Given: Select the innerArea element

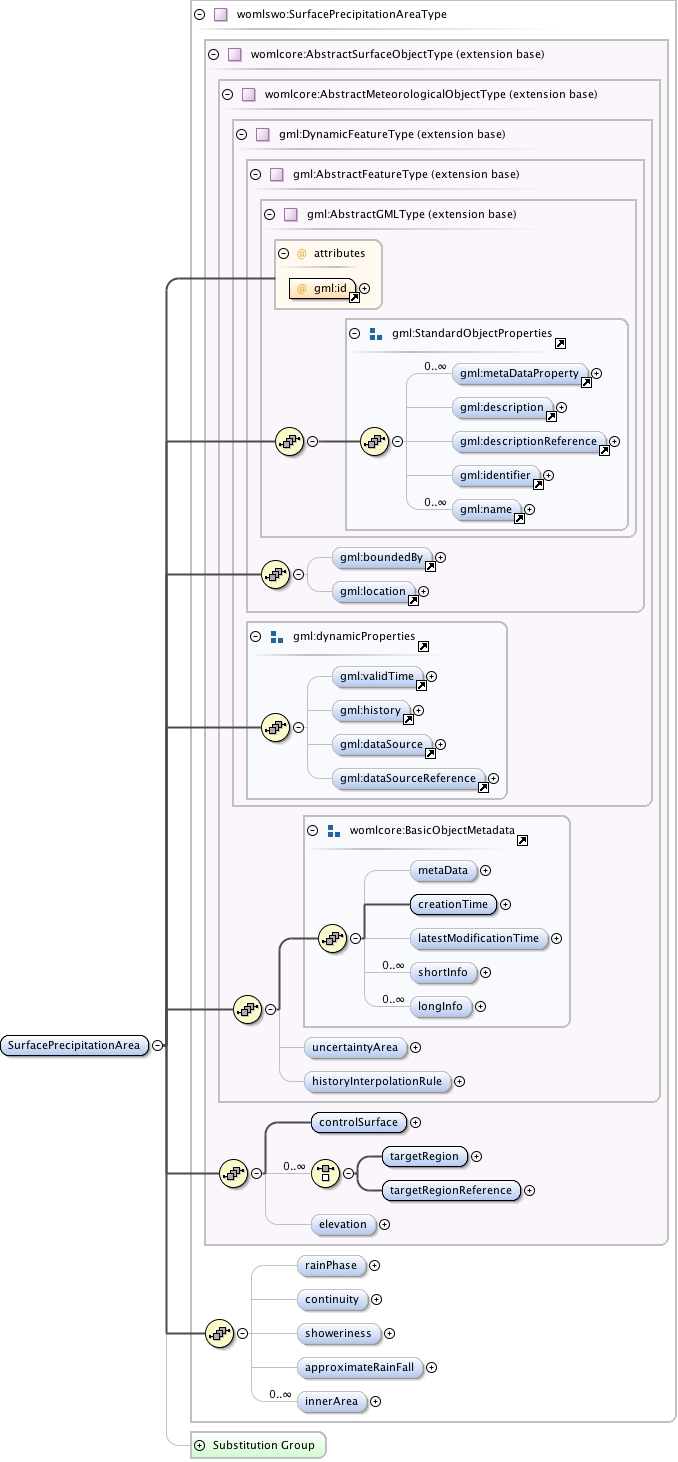Looking at the screenshot, I should coord(331,1401).
